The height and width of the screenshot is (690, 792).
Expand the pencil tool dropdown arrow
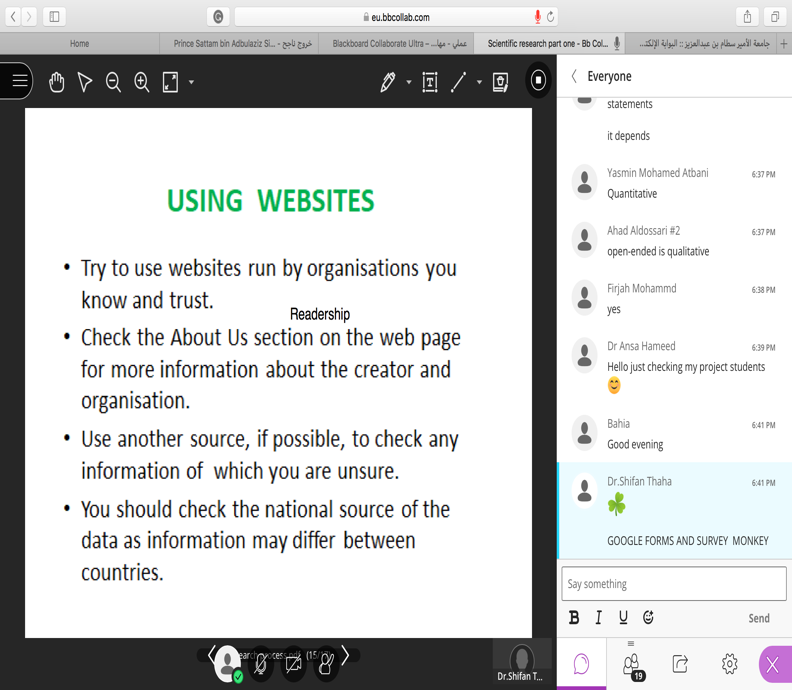409,82
